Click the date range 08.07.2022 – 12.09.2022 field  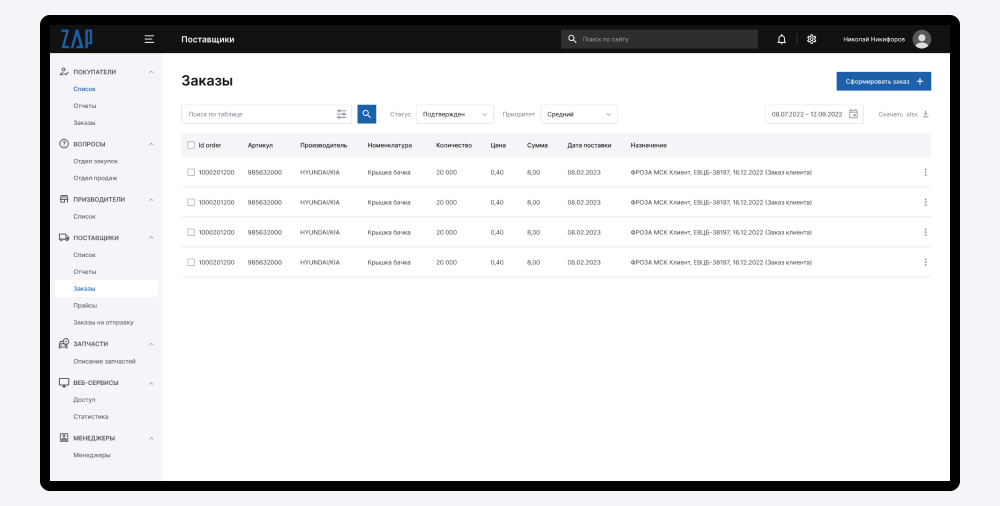point(814,114)
